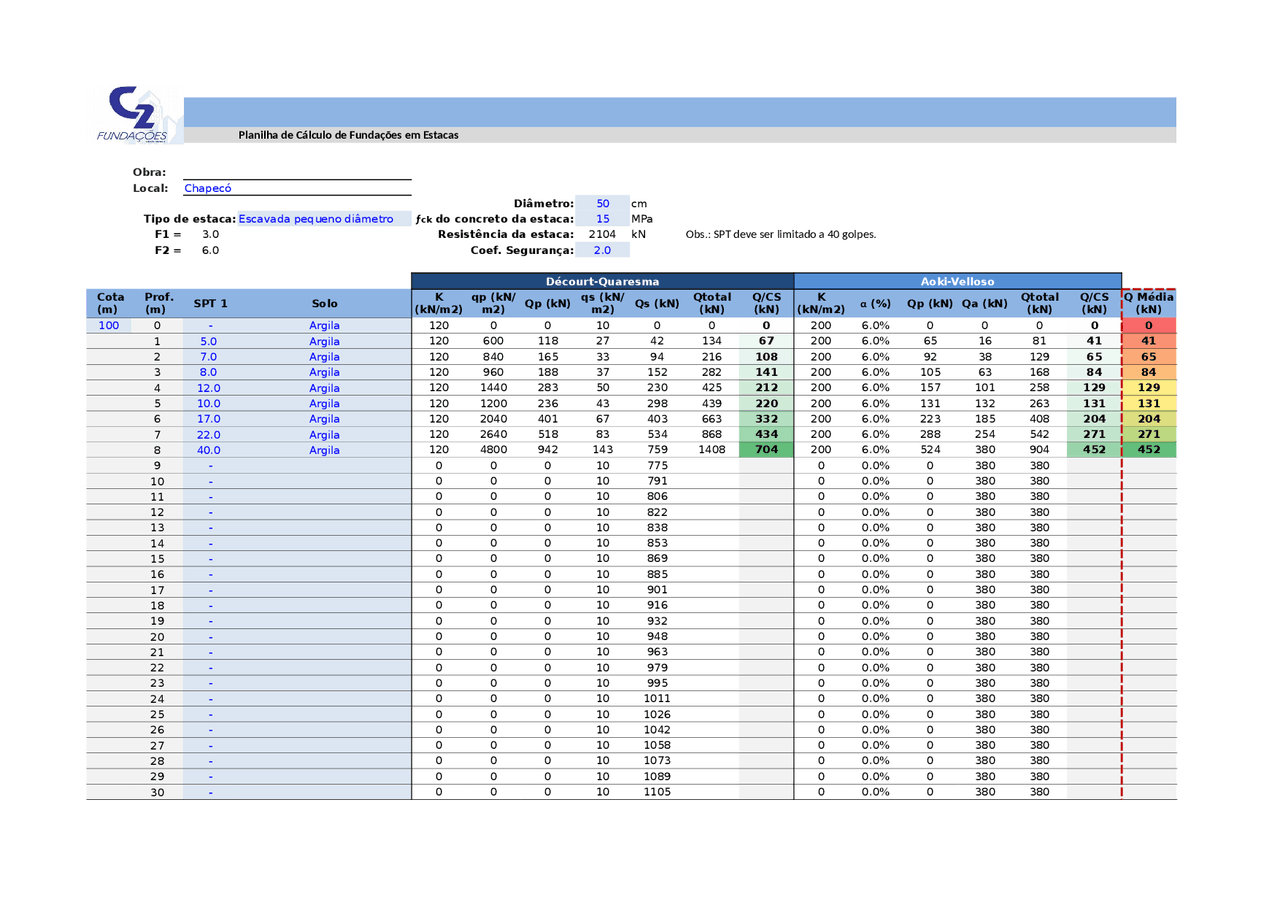Select Qs value 1011 at depth 24
The image size is (1280, 905).
pos(657,698)
